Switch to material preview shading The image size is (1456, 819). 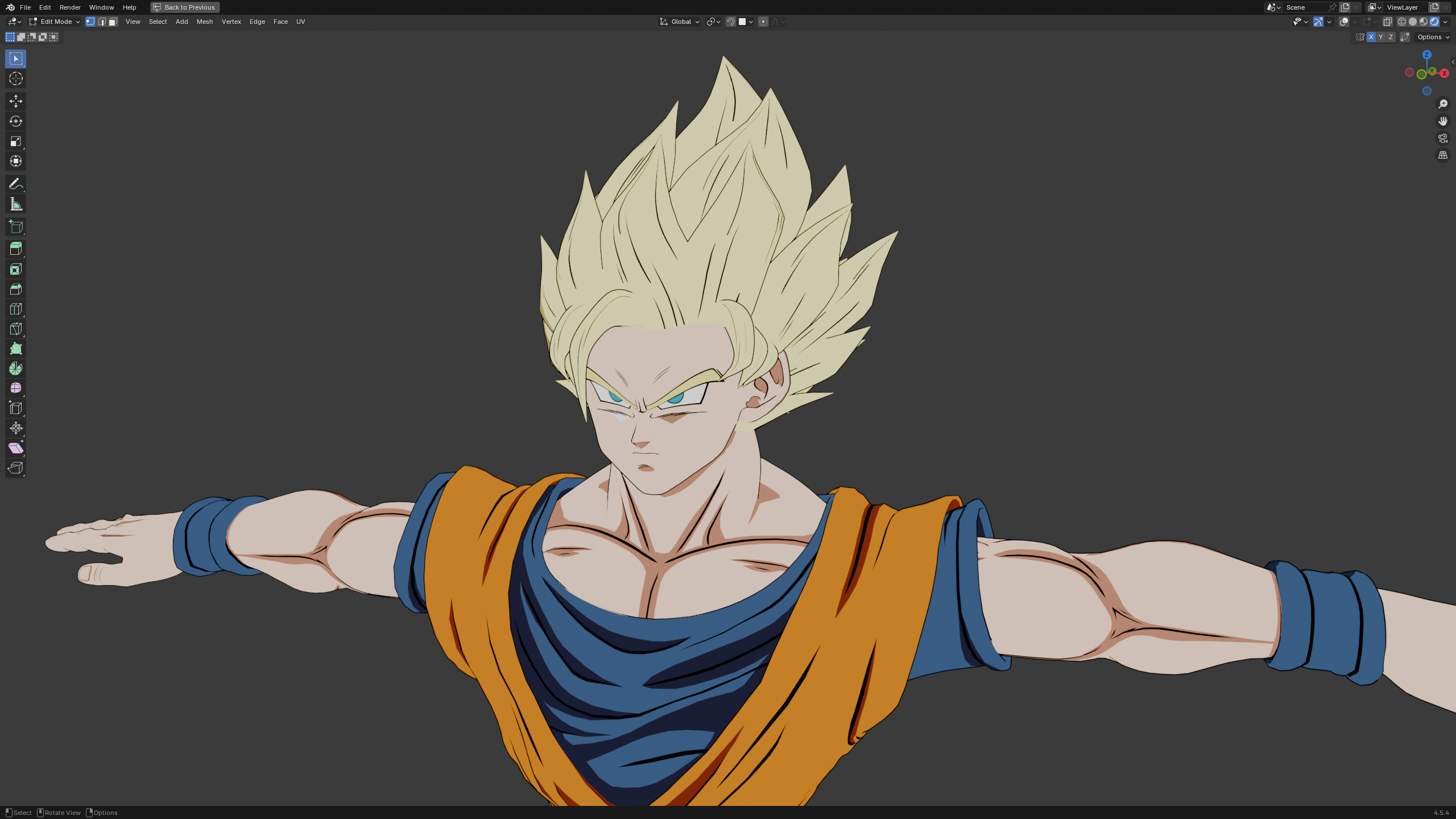pos(1424,22)
